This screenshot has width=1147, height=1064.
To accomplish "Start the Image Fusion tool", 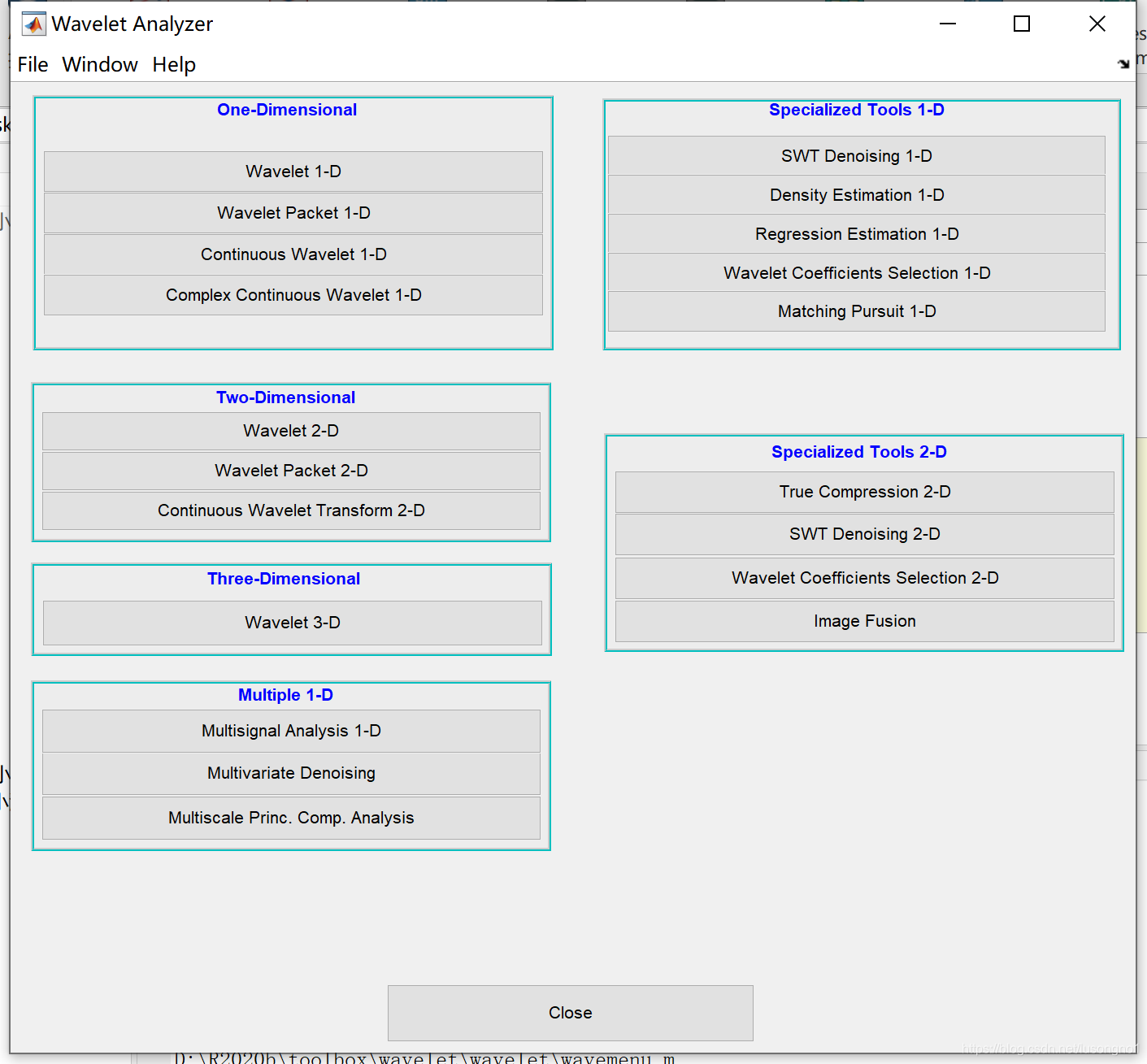I will coord(864,621).
